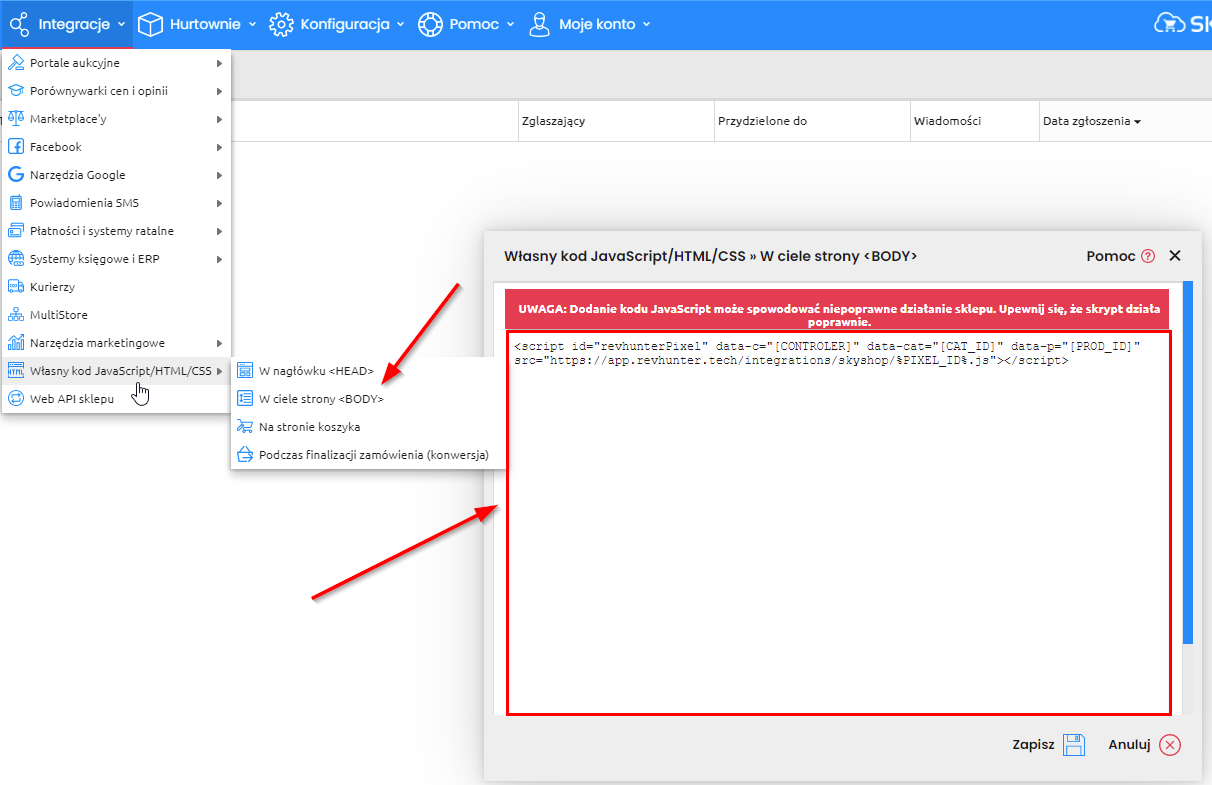Click the Na stronie koszyka cart icon
The height and width of the screenshot is (785, 1212).
[x=245, y=427]
